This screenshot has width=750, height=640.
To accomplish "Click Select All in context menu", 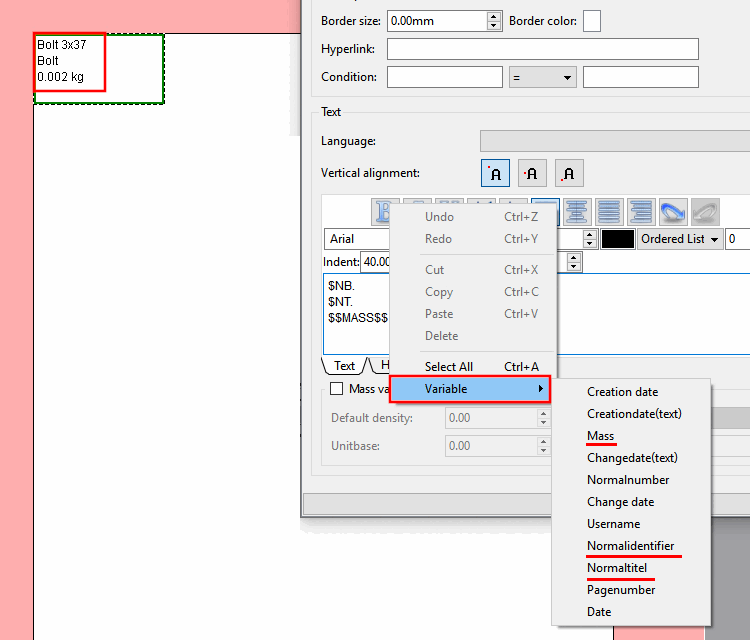I will pyautogui.click(x=449, y=366).
